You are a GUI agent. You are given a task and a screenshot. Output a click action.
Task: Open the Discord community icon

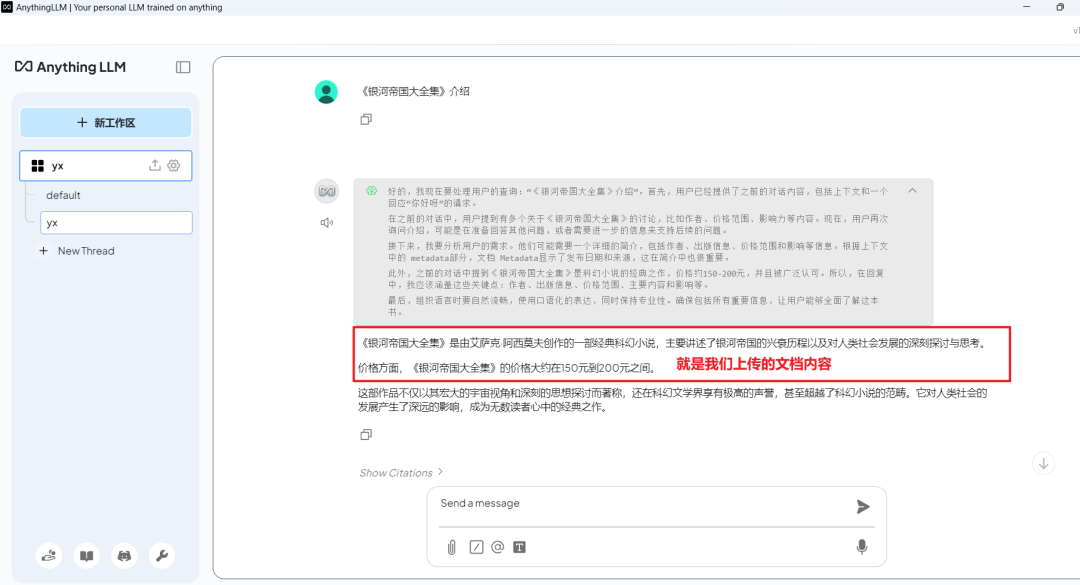124,555
